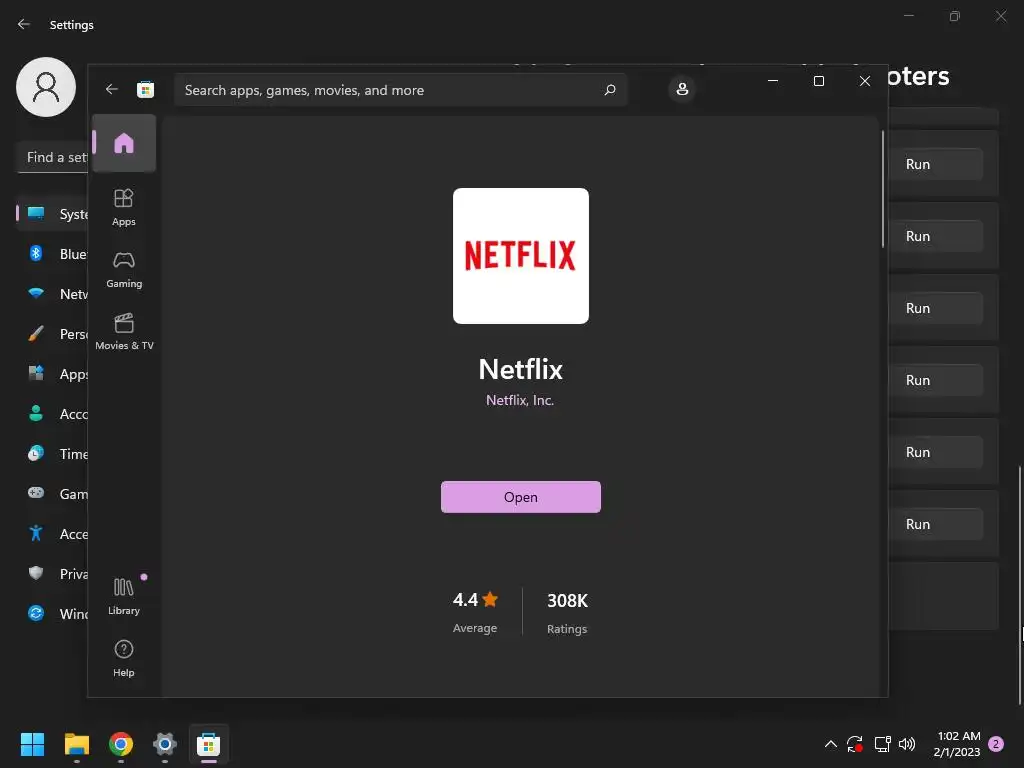Go to Apps section in Store sidebar

coord(124,207)
